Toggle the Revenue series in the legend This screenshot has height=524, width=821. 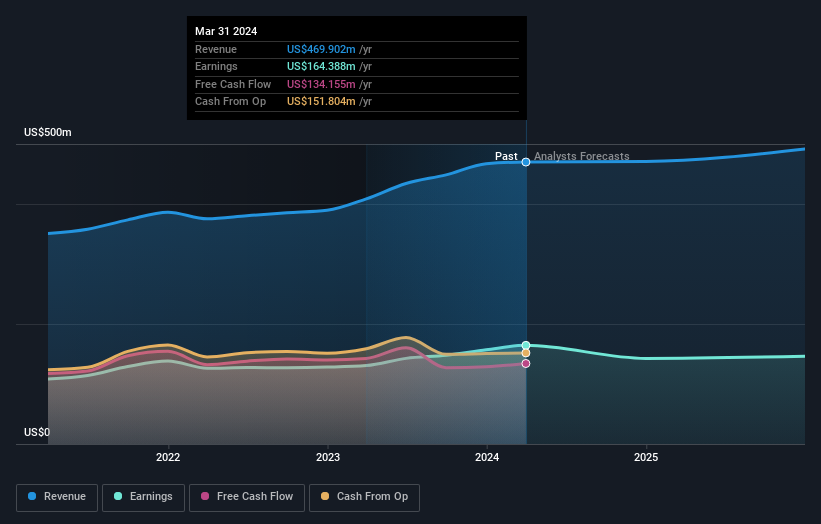57,497
